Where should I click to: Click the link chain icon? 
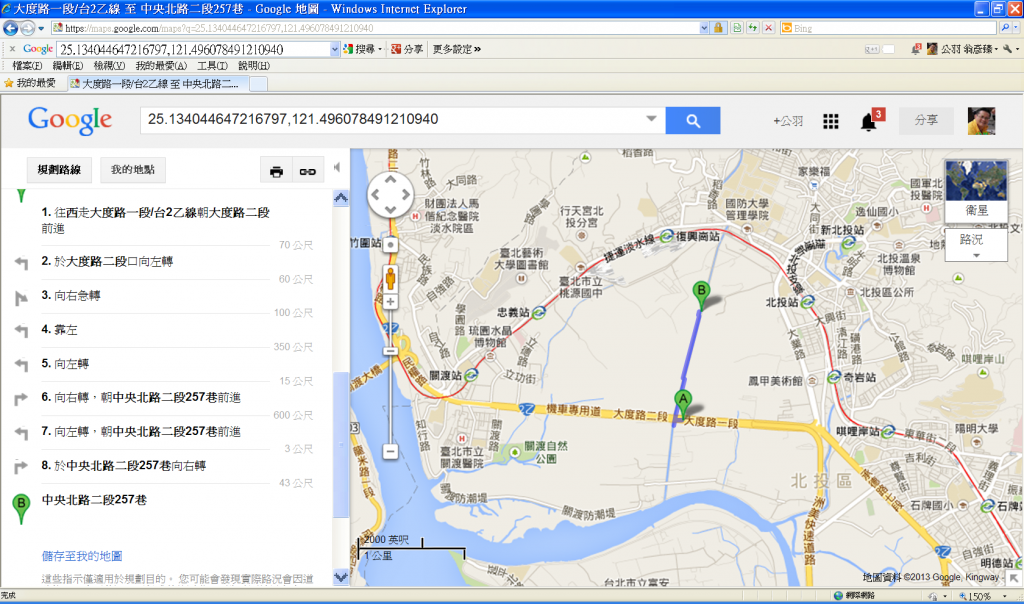pos(308,171)
